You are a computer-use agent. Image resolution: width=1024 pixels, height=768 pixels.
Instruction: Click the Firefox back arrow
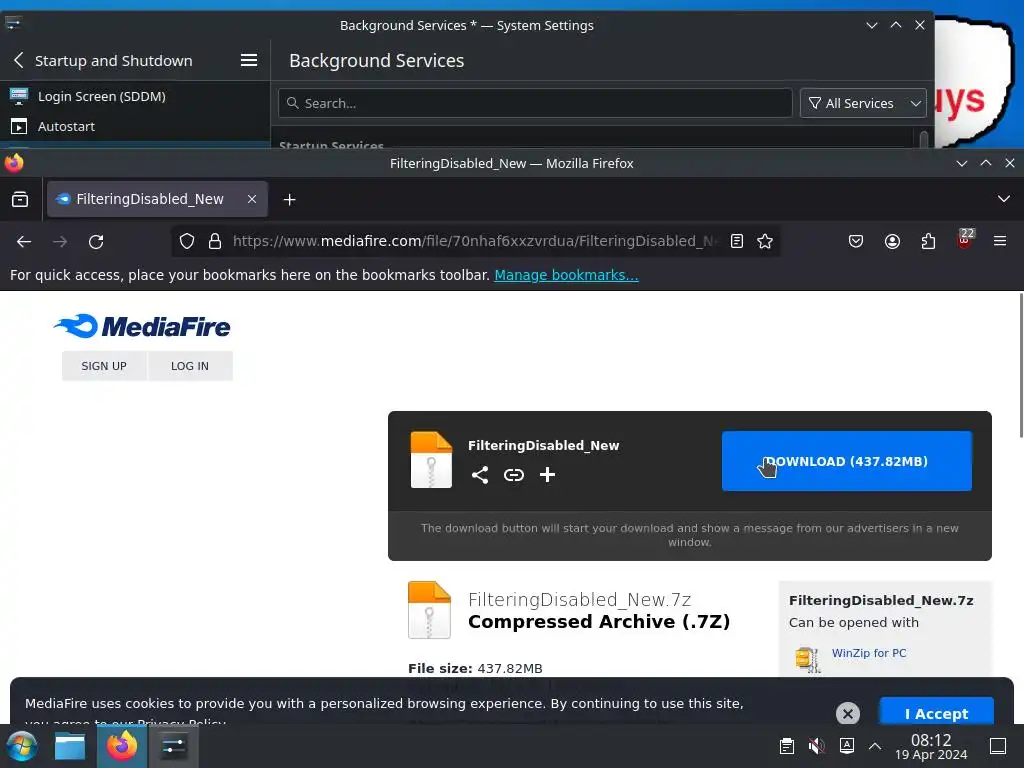pos(24,242)
